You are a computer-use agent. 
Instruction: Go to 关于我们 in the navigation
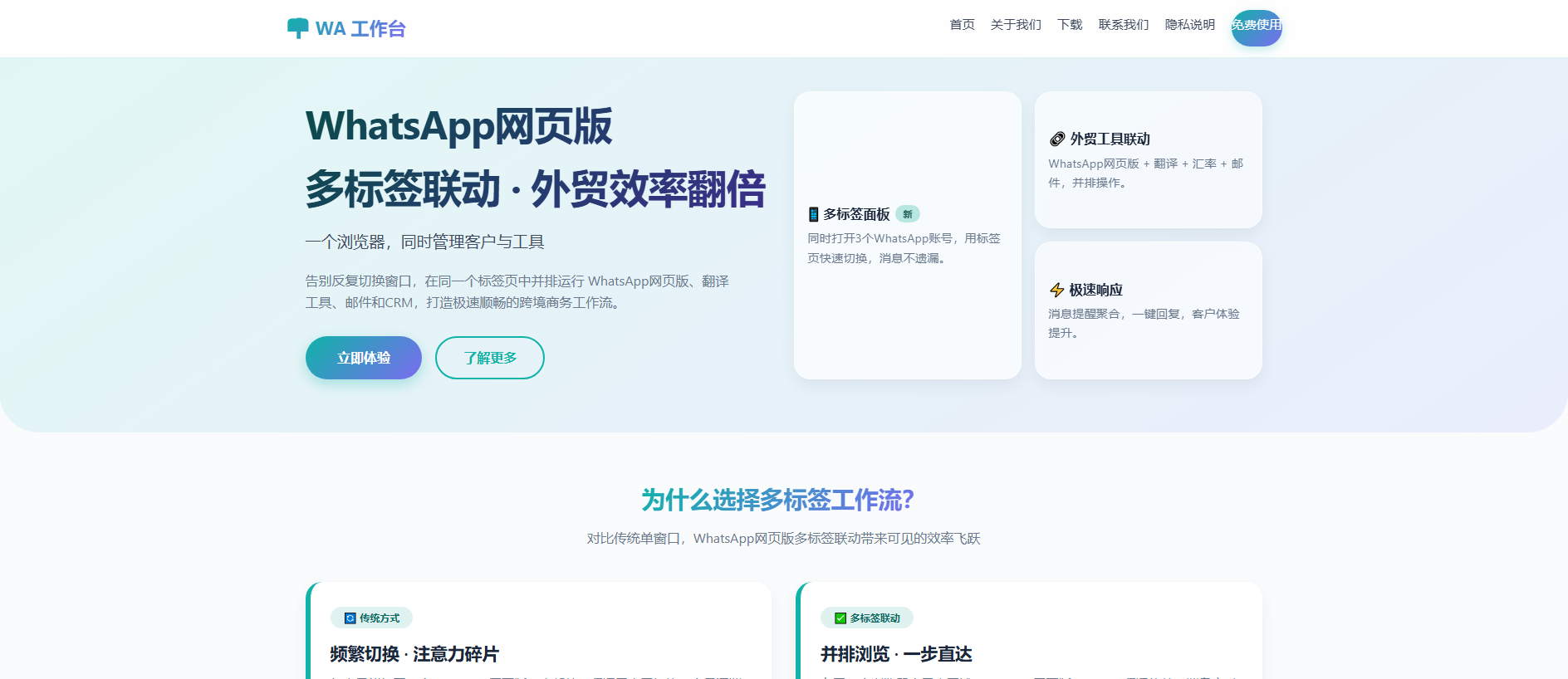1016,25
